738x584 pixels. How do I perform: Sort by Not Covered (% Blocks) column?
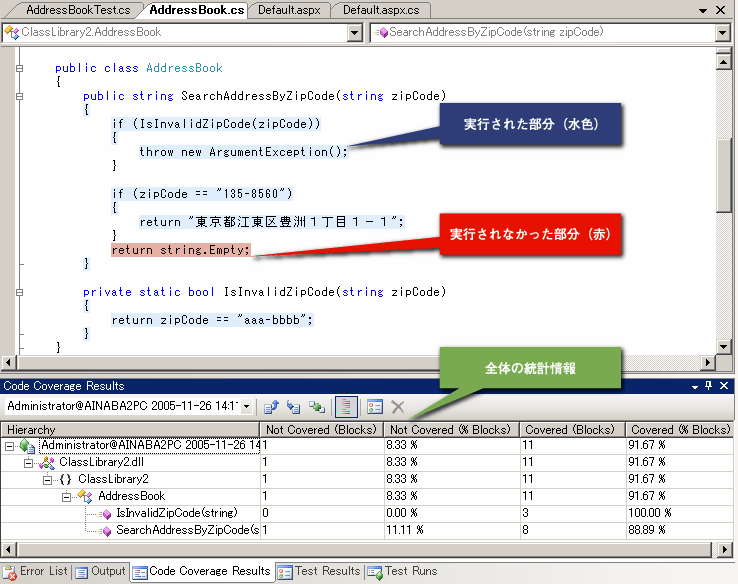(x=452, y=430)
